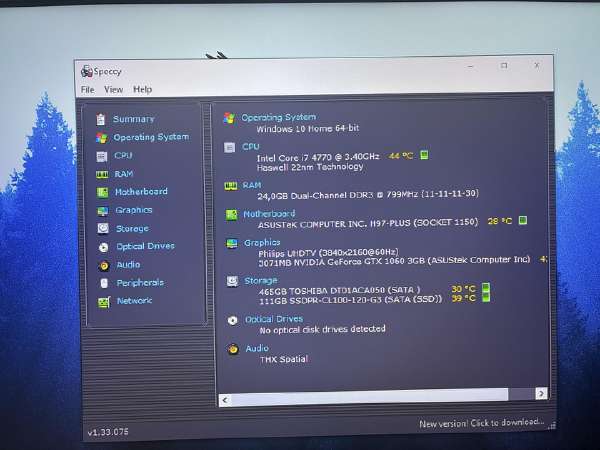Select Operating System in the sidebar
600x450 pixels.
tap(151, 137)
